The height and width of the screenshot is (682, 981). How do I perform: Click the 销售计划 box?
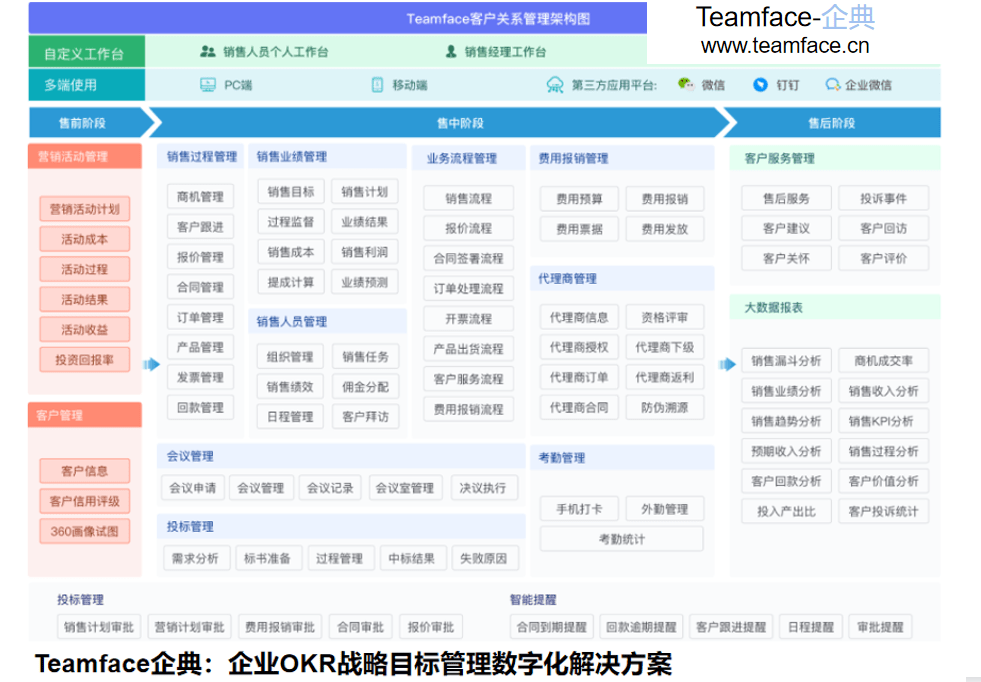365,191
